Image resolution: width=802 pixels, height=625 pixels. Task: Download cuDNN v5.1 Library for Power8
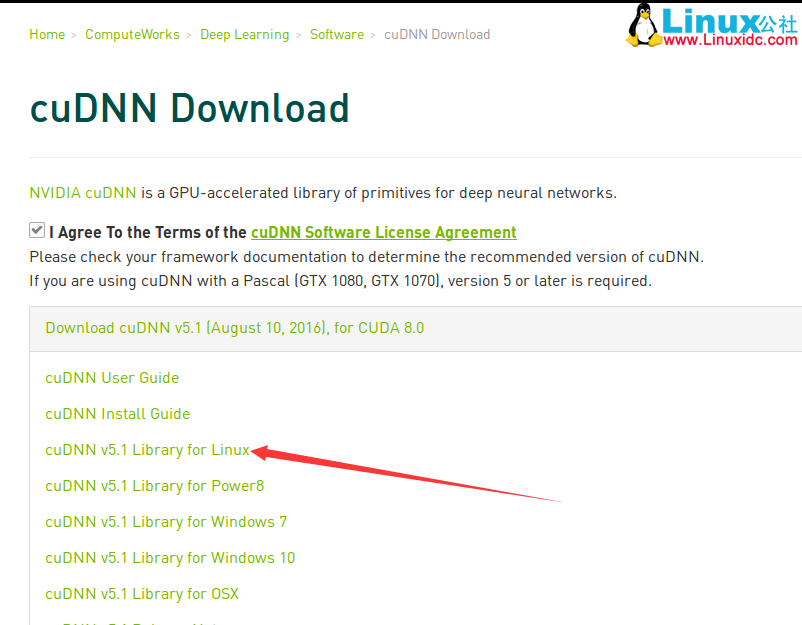pyautogui.click(x=154, y=485)
